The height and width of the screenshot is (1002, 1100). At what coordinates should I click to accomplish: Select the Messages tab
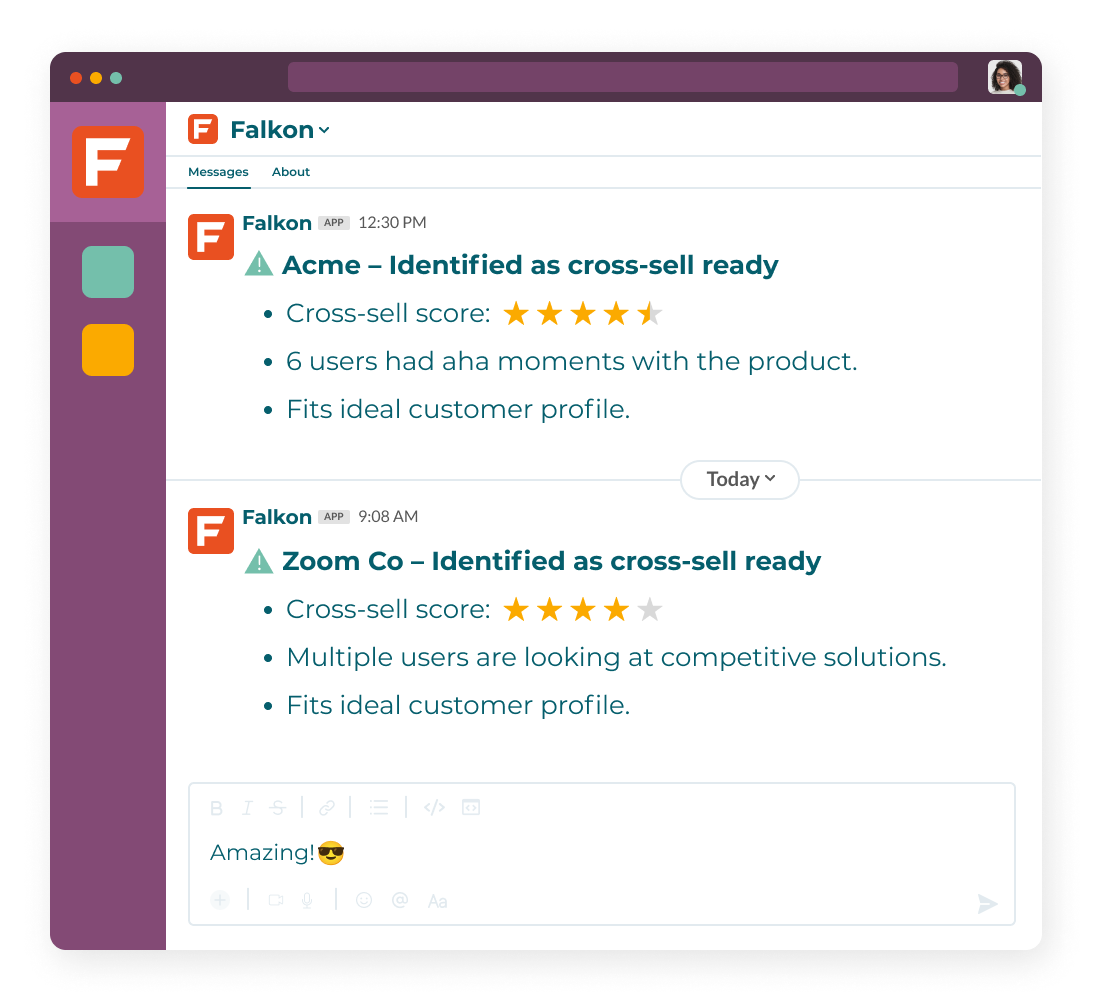[218, 172]
